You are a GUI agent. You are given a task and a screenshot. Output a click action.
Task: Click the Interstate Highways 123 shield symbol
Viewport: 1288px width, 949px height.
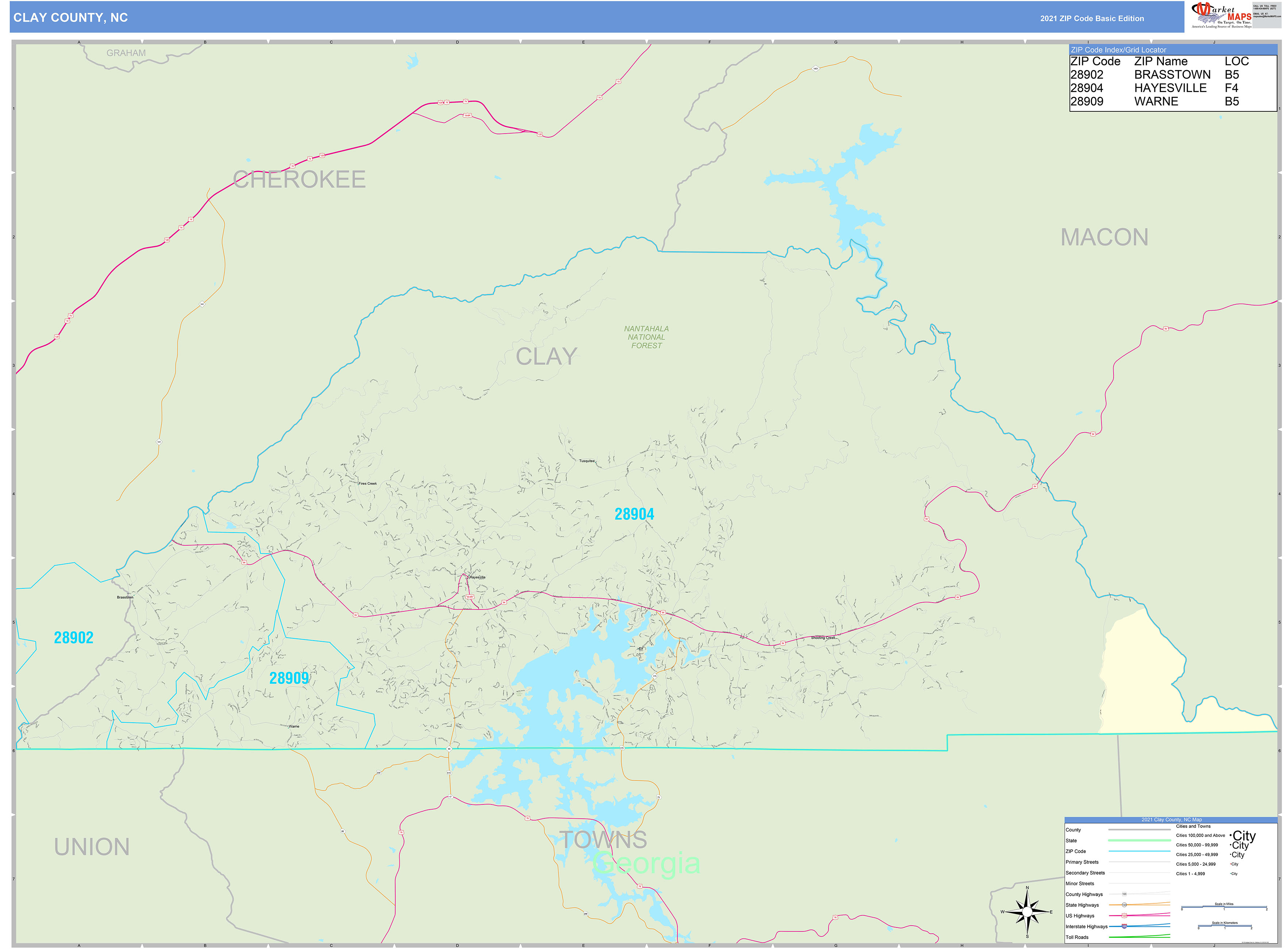pyautogui.click(x=1124, y=927)
